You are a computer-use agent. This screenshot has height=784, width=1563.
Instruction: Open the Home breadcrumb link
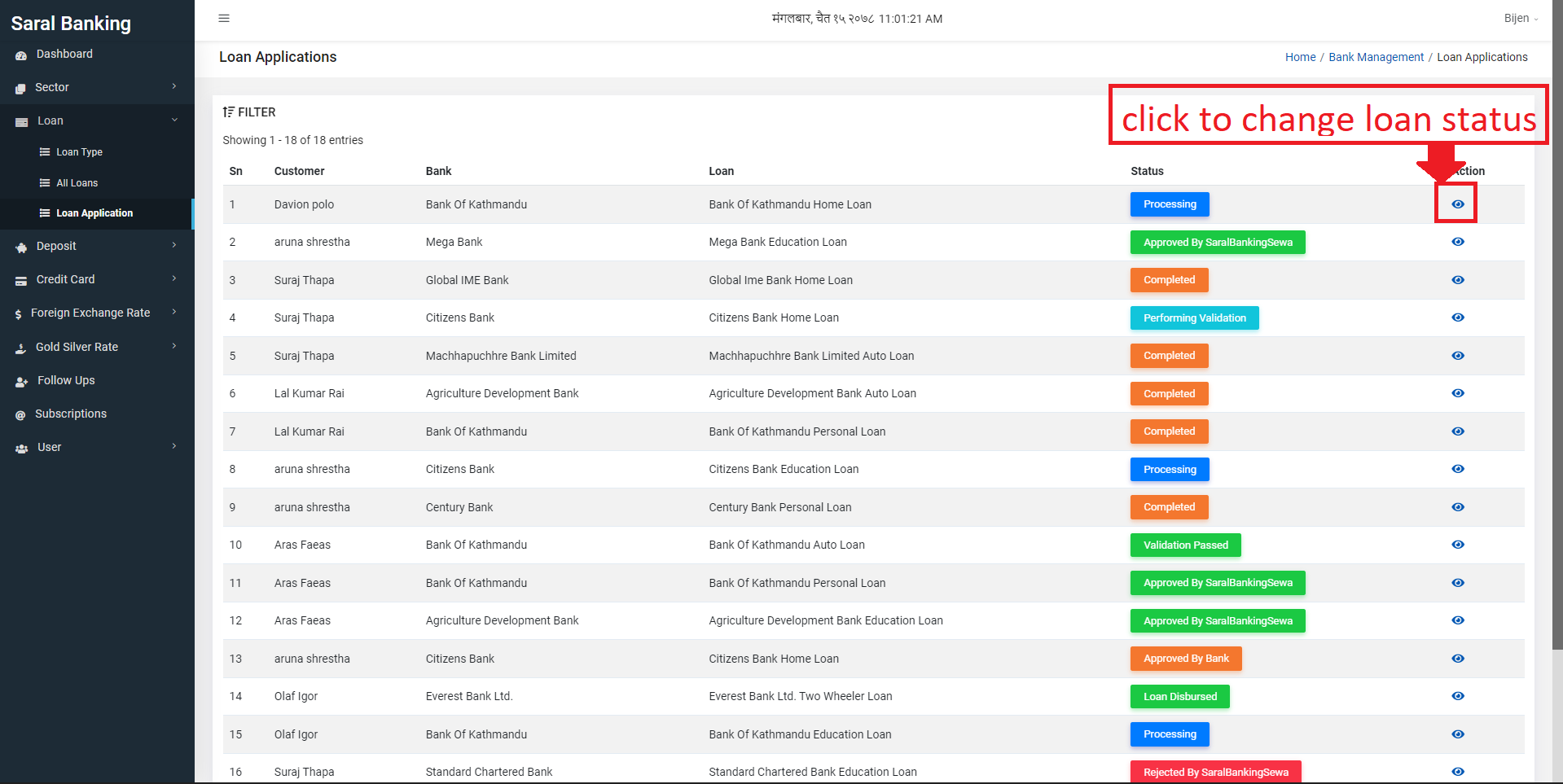(1300, 57)
